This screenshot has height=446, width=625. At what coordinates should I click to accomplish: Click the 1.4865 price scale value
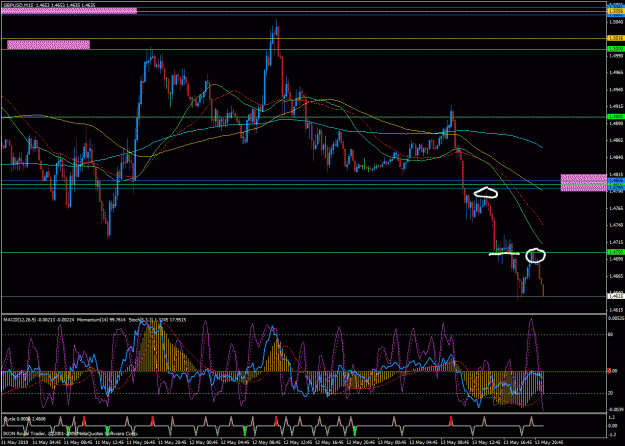(x=616, y=140)
